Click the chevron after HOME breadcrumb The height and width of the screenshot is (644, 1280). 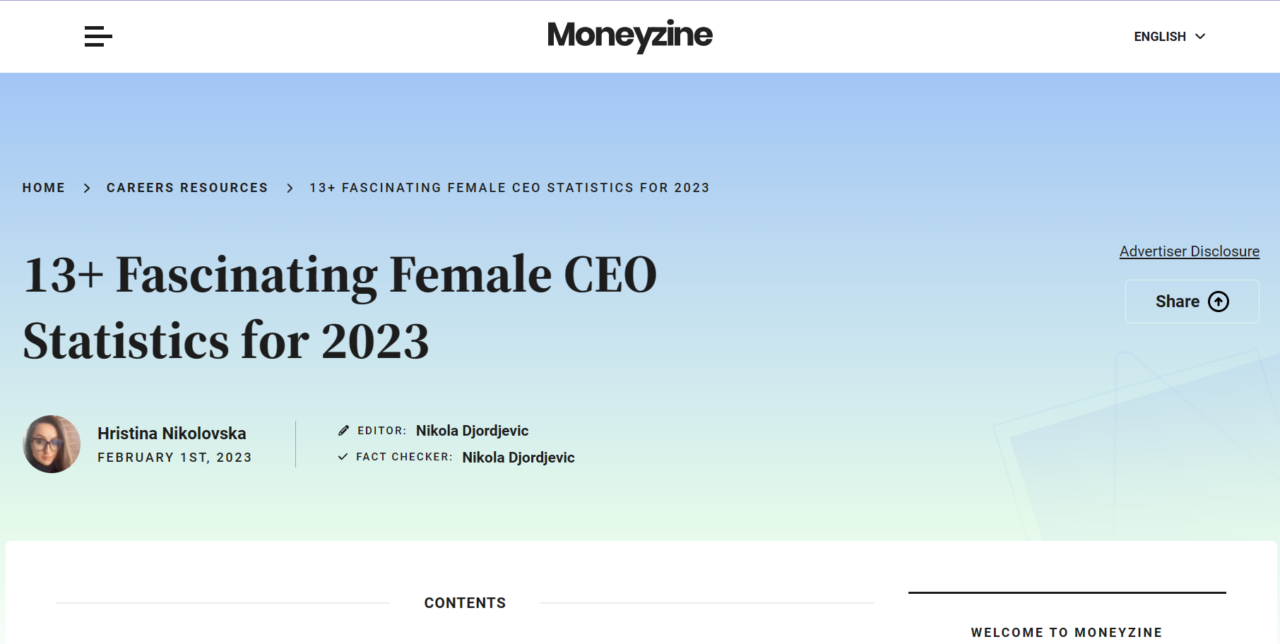point(87,188)
